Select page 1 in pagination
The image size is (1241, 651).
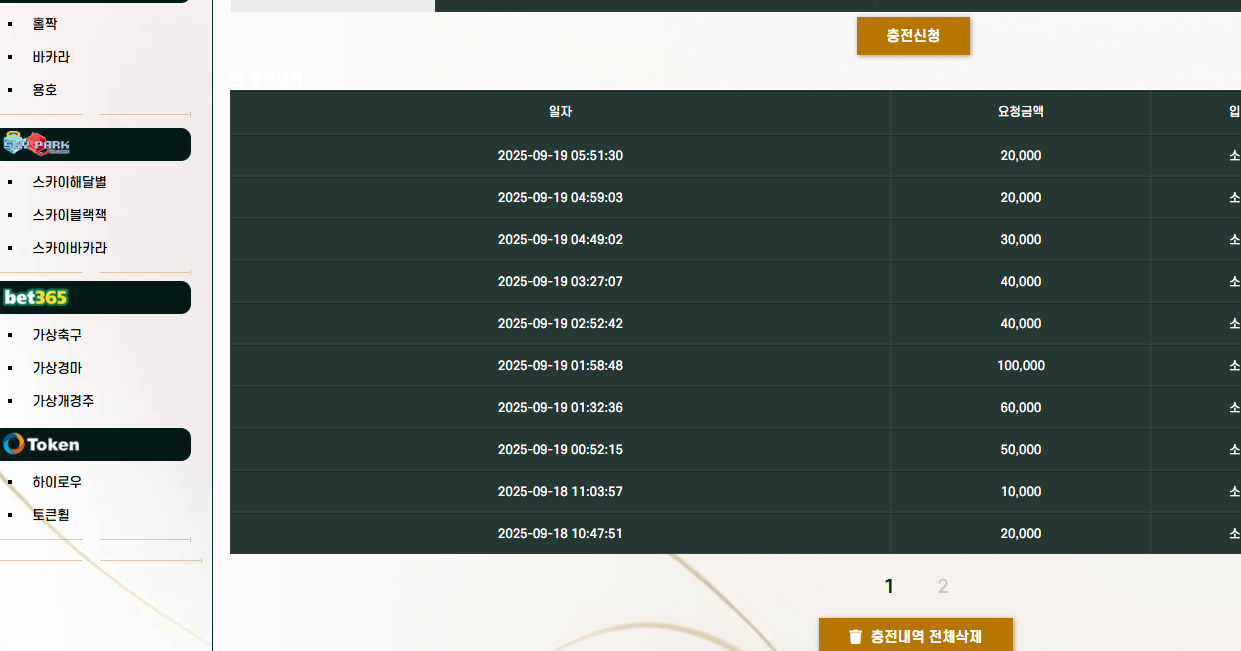(x=889, y=587)
